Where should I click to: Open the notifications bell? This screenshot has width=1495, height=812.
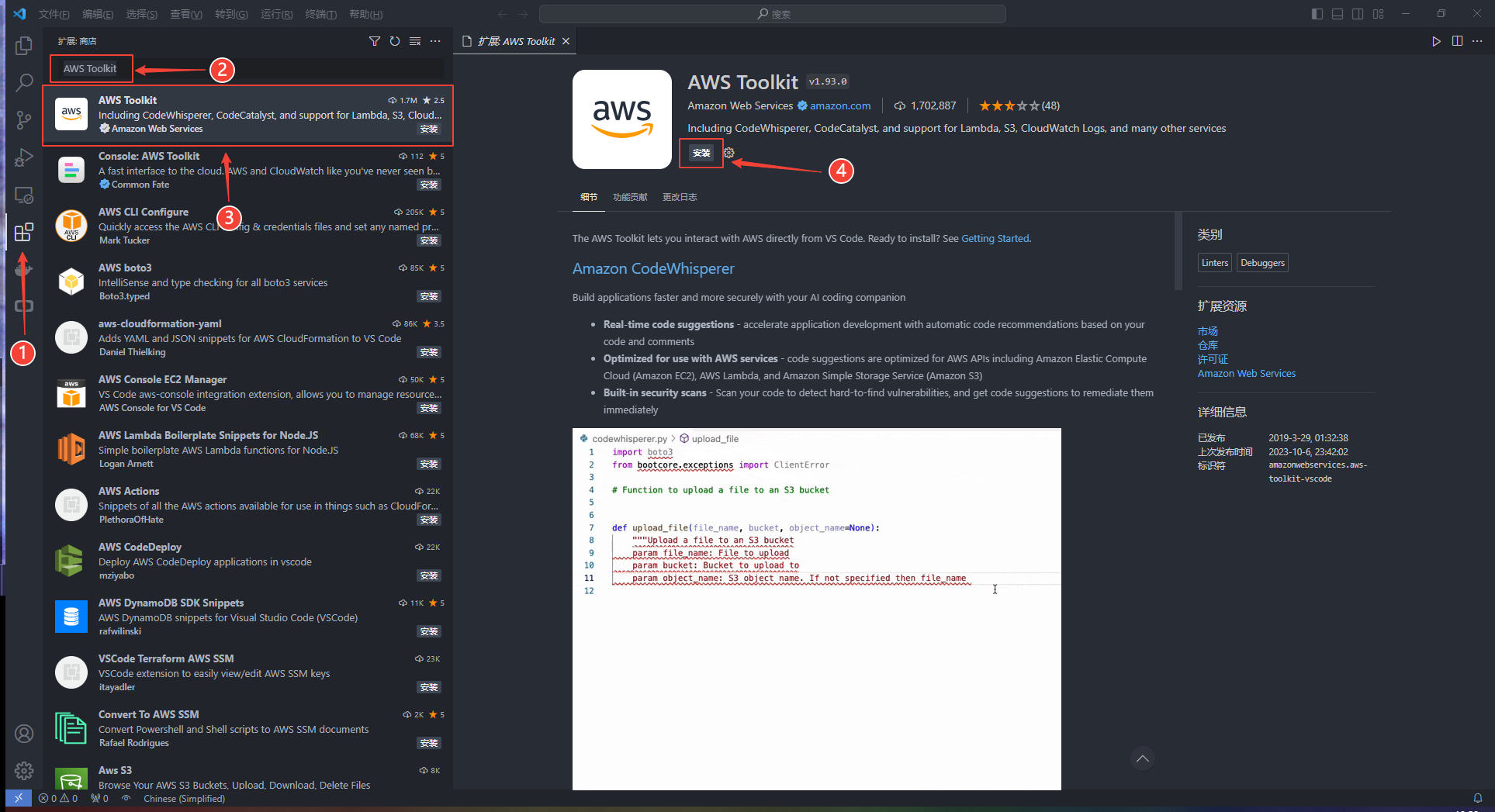tap(1478, 798)
